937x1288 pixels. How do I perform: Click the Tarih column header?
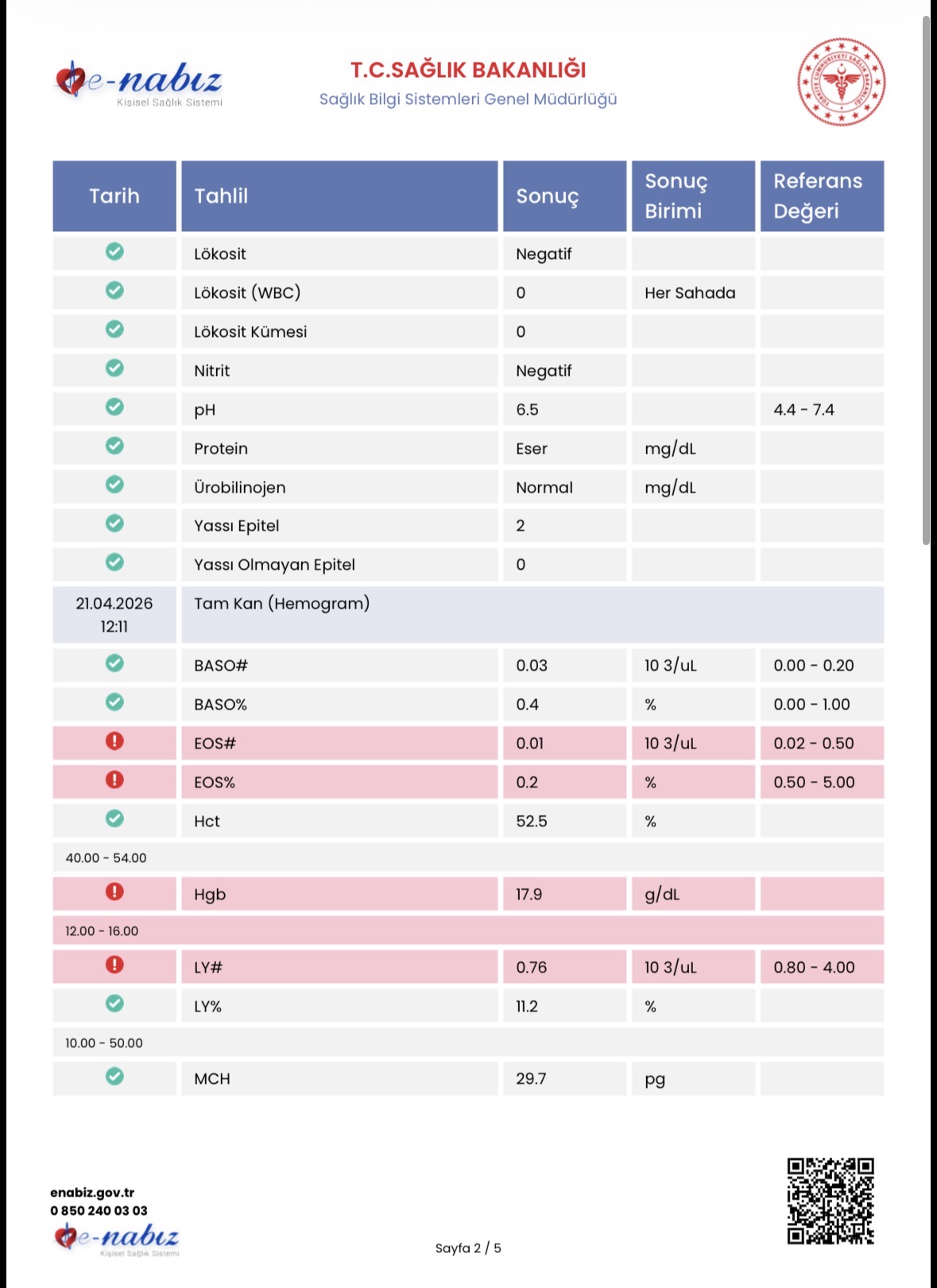pyautogui.click(x=114, y=196)
